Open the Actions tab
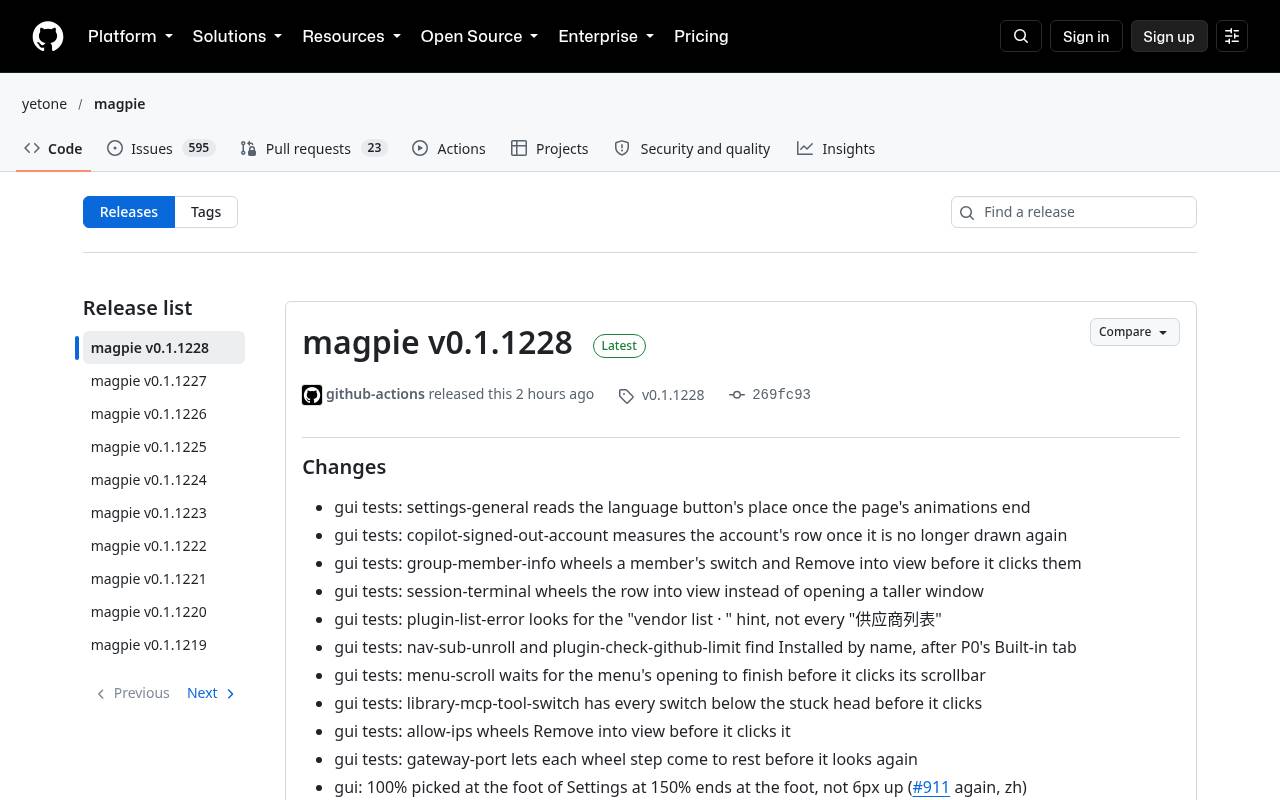This screenshot has height=800, width=1280. [448, 149]
